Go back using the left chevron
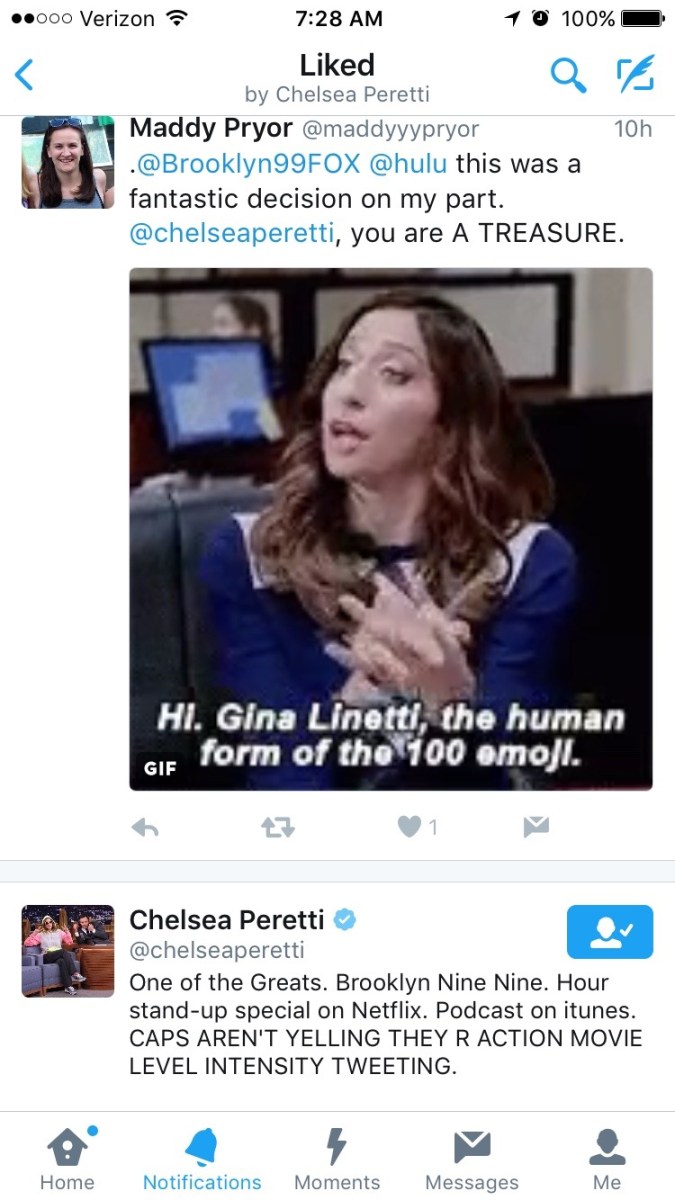Viewport: 675px width, 1200px height. [25, 75]
